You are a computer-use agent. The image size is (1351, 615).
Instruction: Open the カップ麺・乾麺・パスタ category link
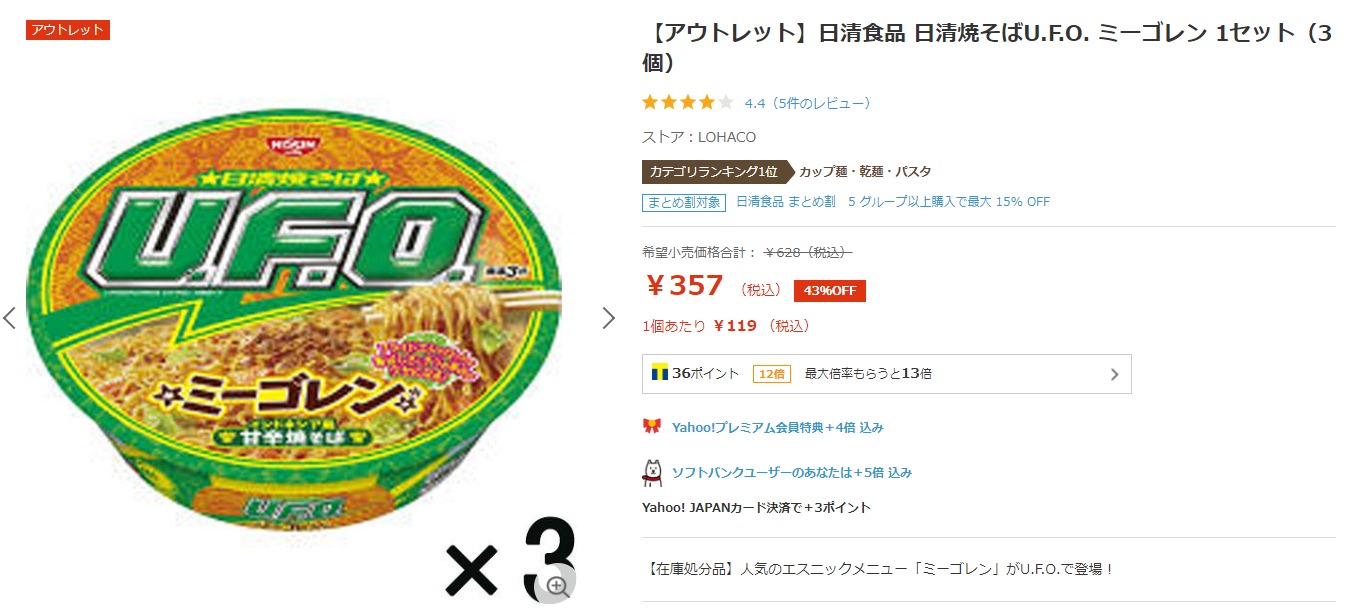click(x=865, y=171)
